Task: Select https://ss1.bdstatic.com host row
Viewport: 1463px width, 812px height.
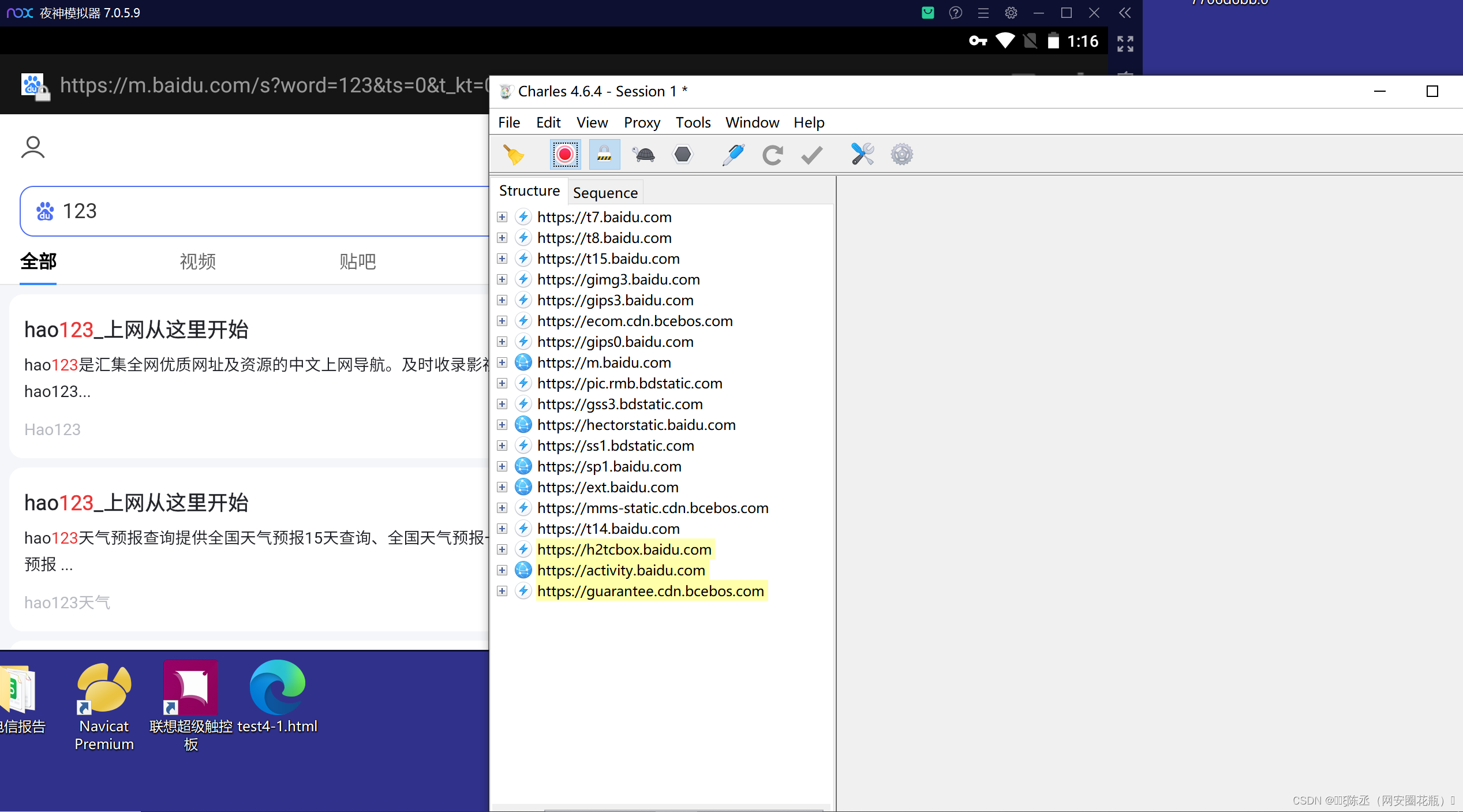Action: click(x=615, y=446)
